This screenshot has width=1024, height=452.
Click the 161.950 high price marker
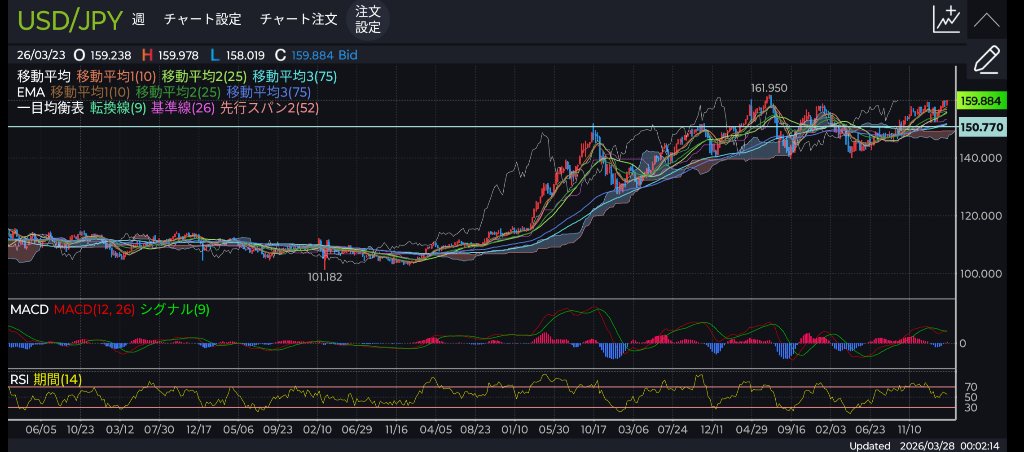[770, 88]
